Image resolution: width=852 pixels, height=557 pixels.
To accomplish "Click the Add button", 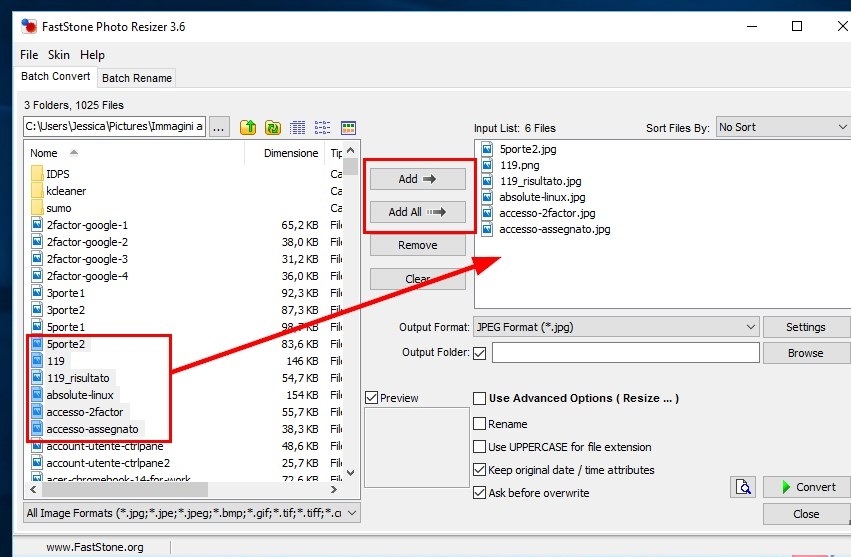I will [417, 179].
